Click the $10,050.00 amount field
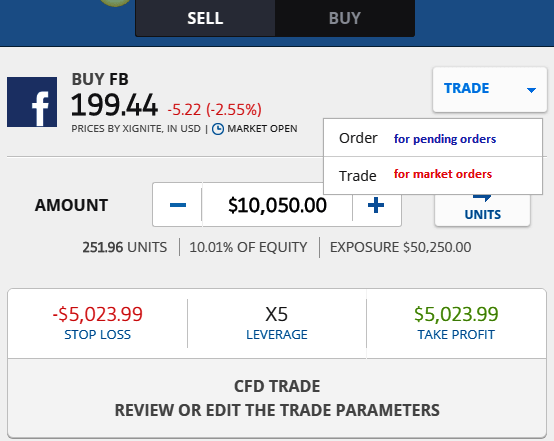The image size is (554, 441). [277, 205]
